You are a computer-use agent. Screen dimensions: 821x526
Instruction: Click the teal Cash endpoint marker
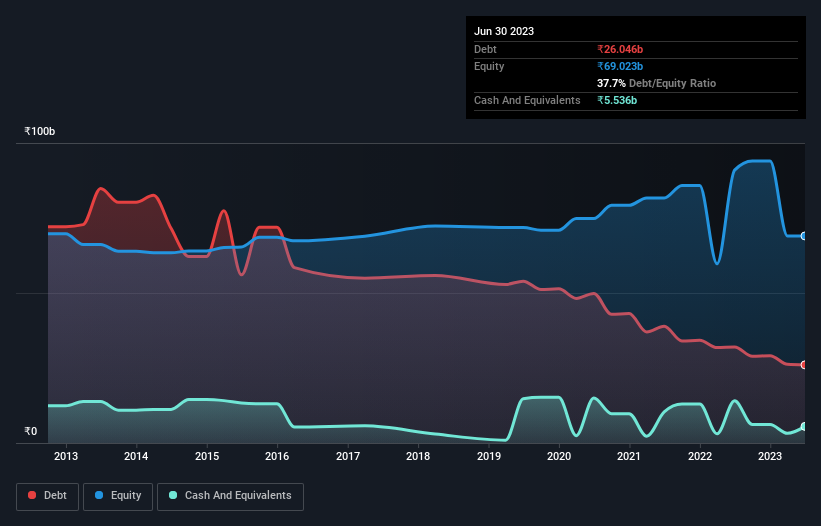pos(804,427)
